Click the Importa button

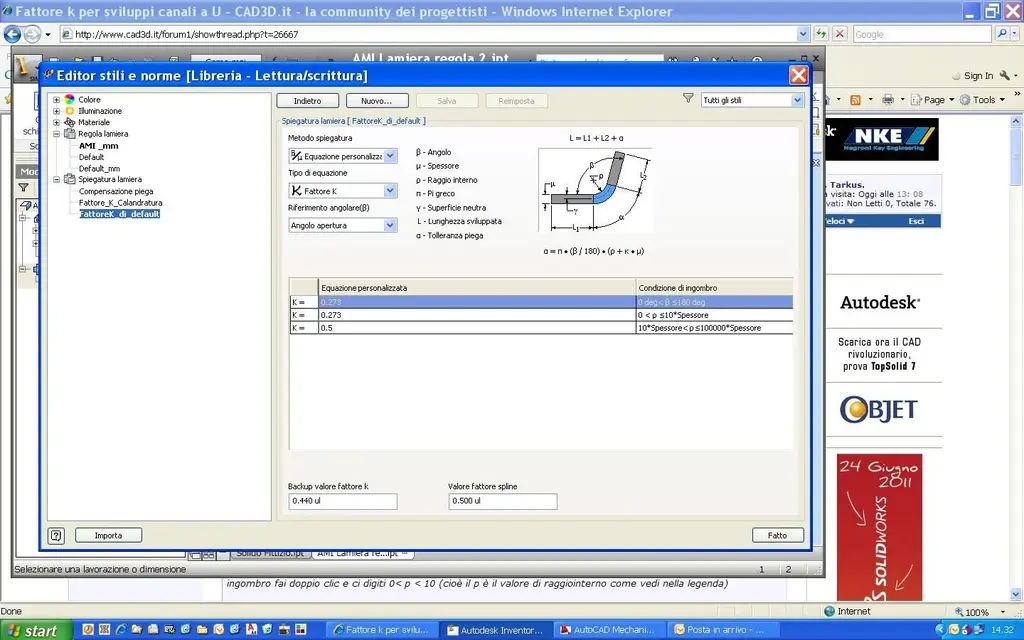(108, 536)
